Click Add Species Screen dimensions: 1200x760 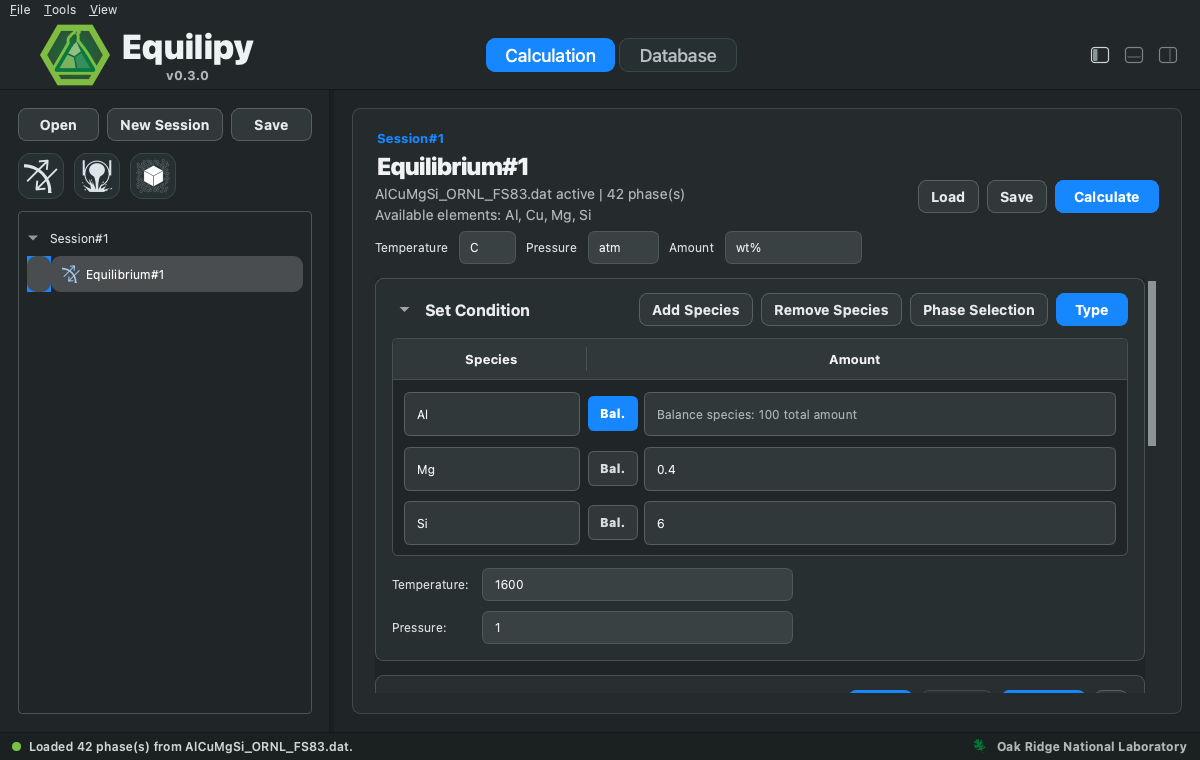(696, 310)
